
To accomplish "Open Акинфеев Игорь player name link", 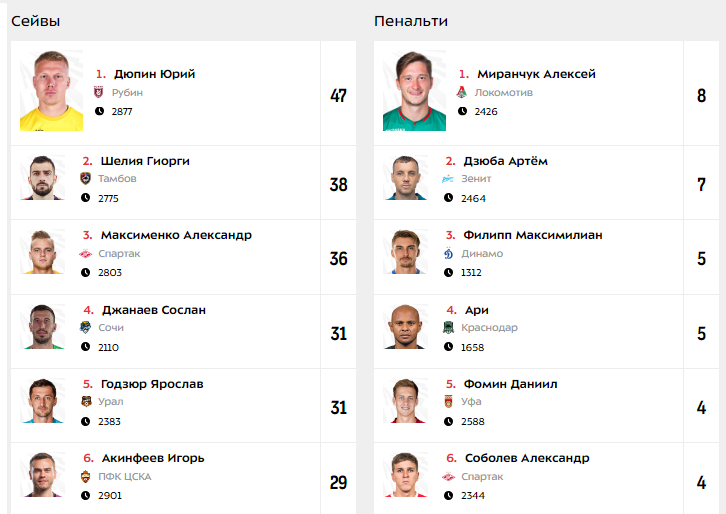I will [x=153, y=458].
